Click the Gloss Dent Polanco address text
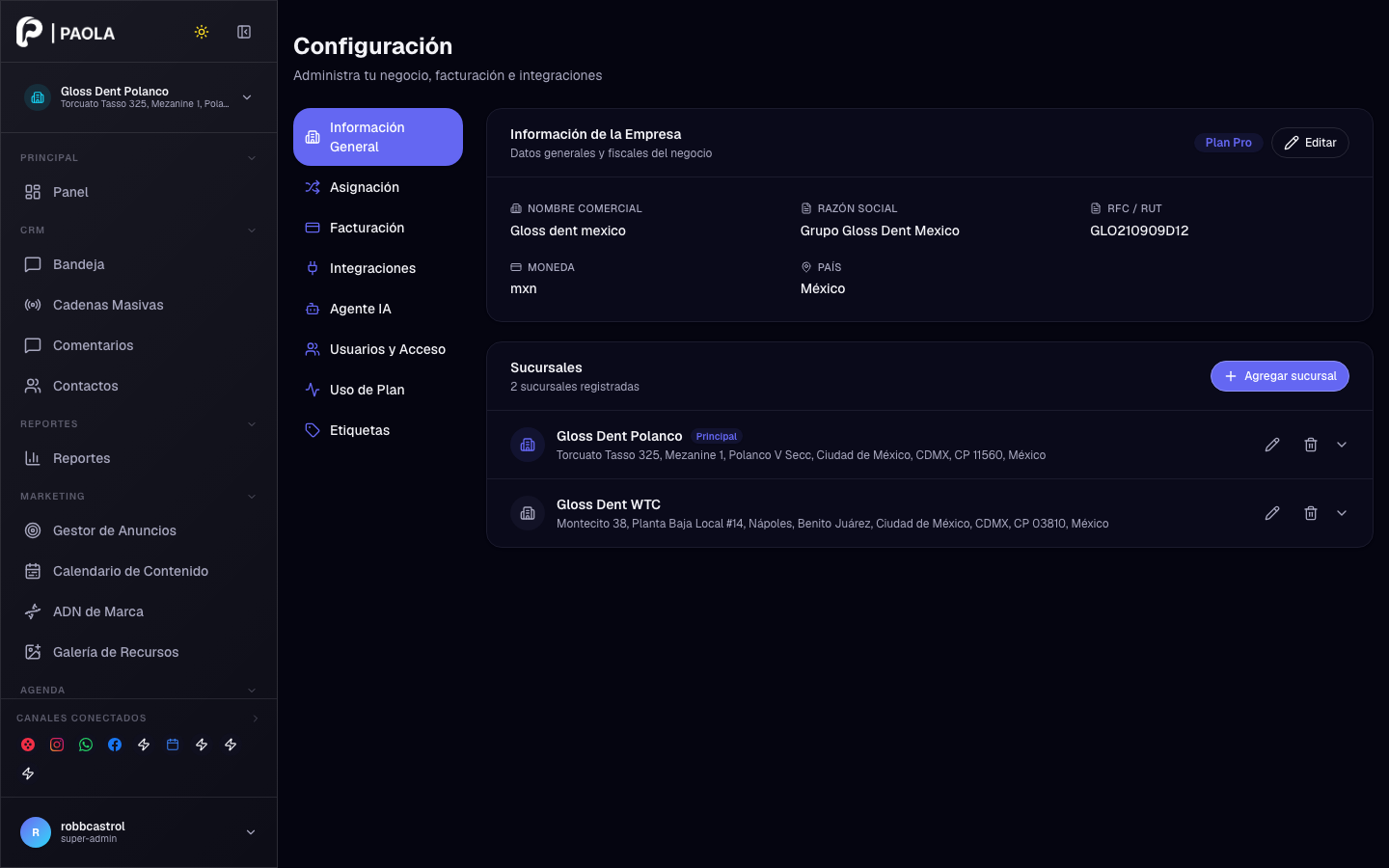Image resolution: width=1389 pixels, height=868 pixels. (801, 455)
